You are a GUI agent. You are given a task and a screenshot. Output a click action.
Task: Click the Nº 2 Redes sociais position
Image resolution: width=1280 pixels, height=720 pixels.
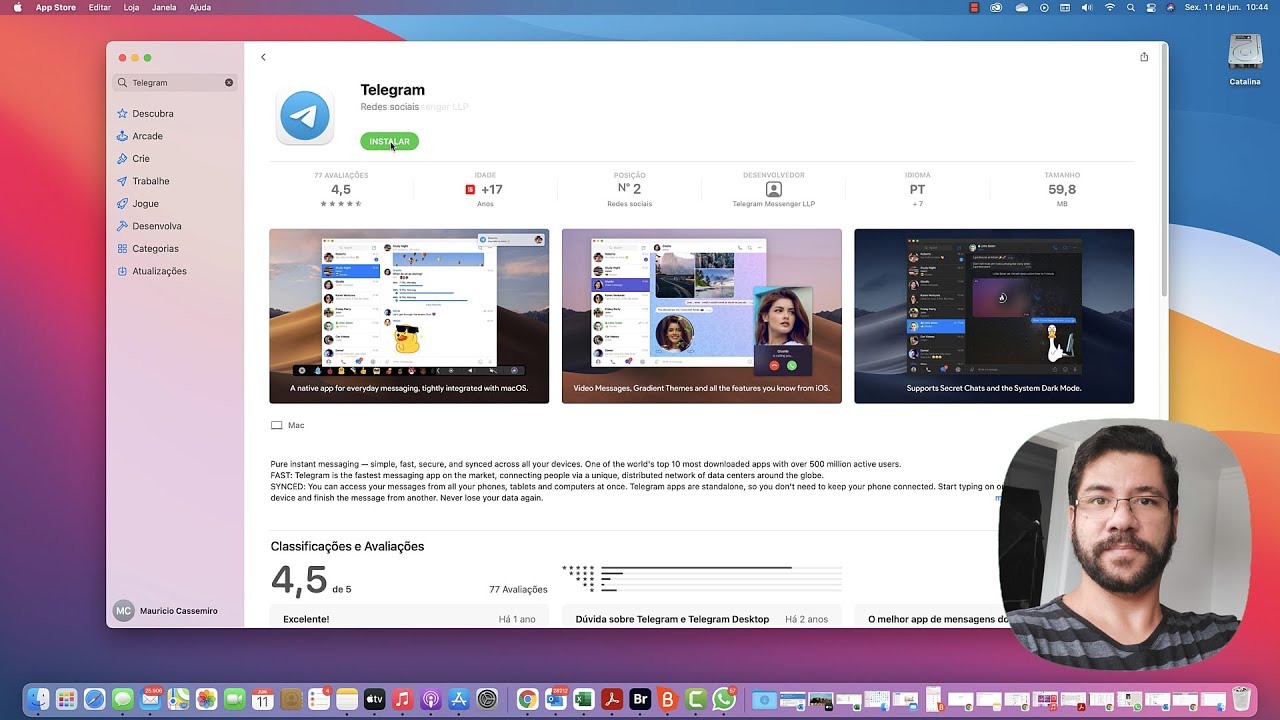pyautogui.click(x=629, y=189)
